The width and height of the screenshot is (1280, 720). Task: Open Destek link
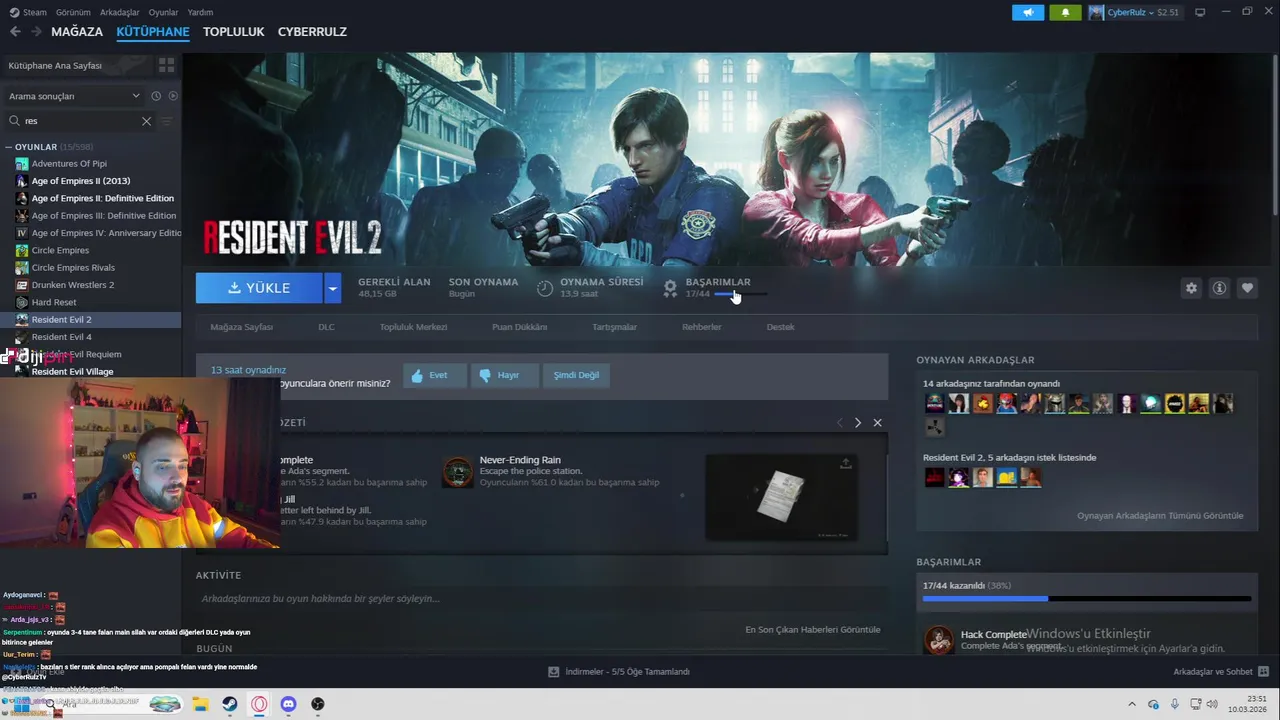pos(780,327)
